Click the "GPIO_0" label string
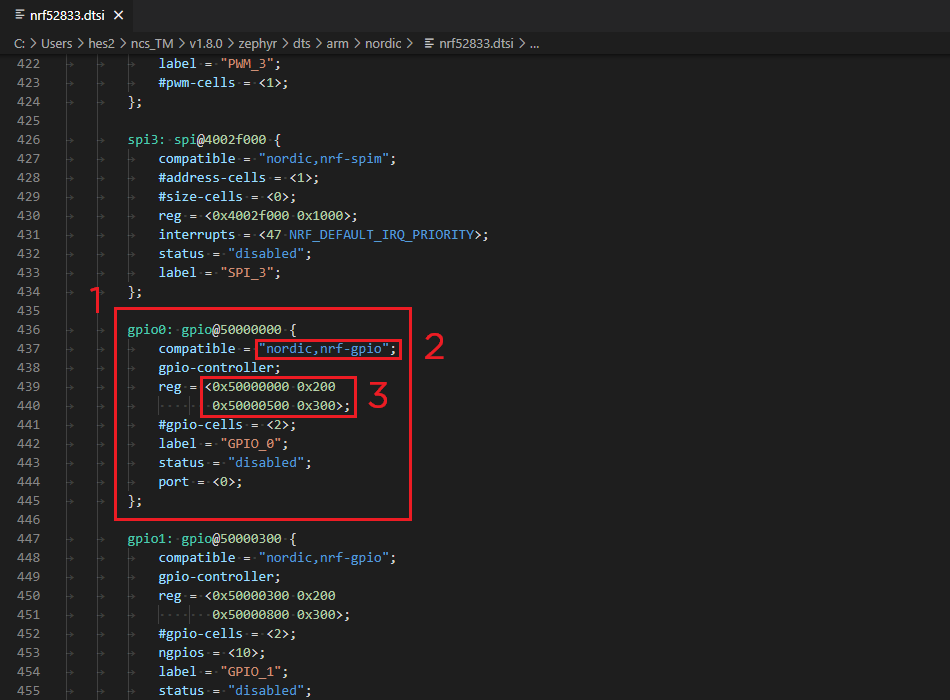Screen dimensions: 950x700 click(250, 444)
